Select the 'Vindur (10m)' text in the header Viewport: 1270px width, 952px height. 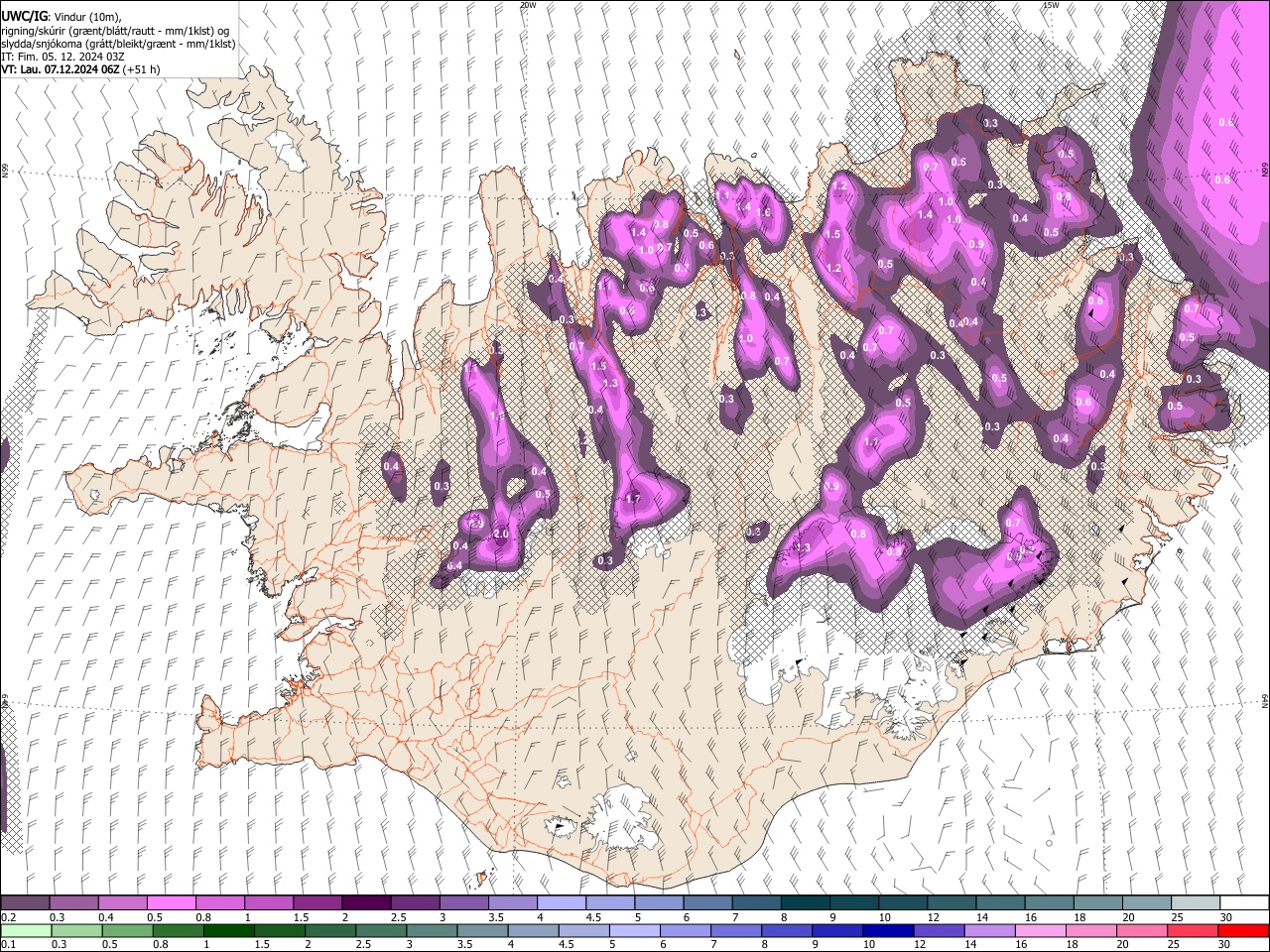pyautogui.click(x=85, y=17)
